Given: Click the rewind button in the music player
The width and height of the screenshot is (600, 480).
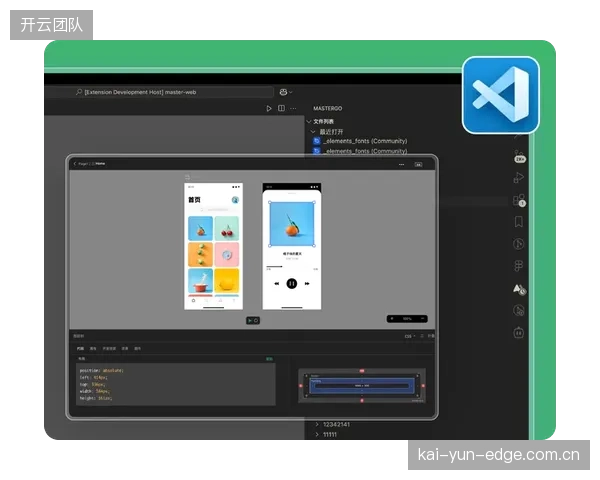Looking at the screenshot, I should click(277, 284).
